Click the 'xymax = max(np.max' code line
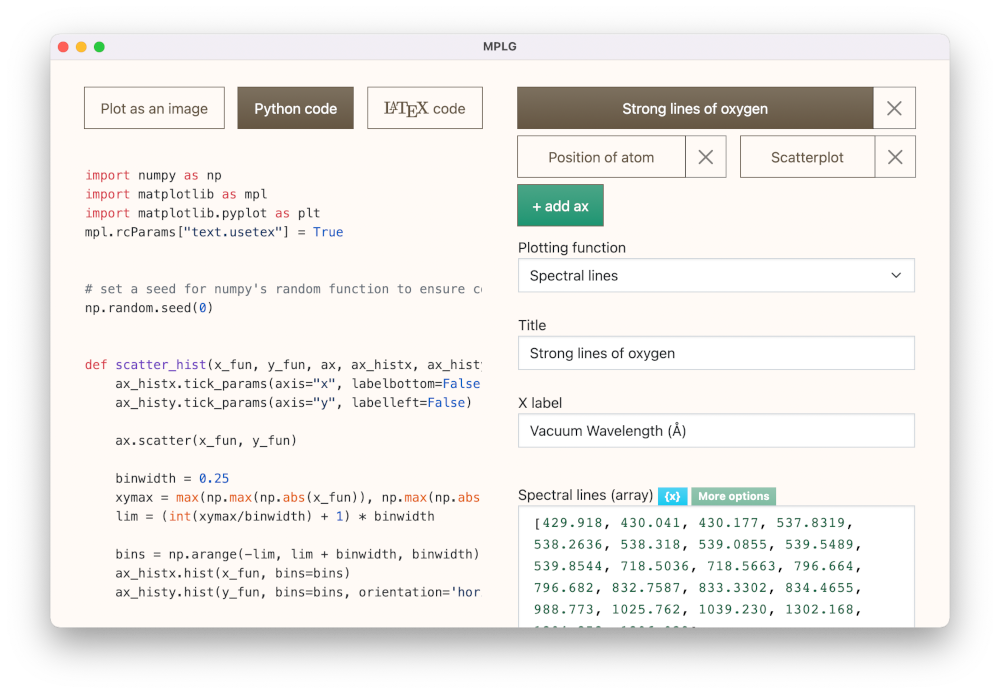 click(x=297, y=498)
